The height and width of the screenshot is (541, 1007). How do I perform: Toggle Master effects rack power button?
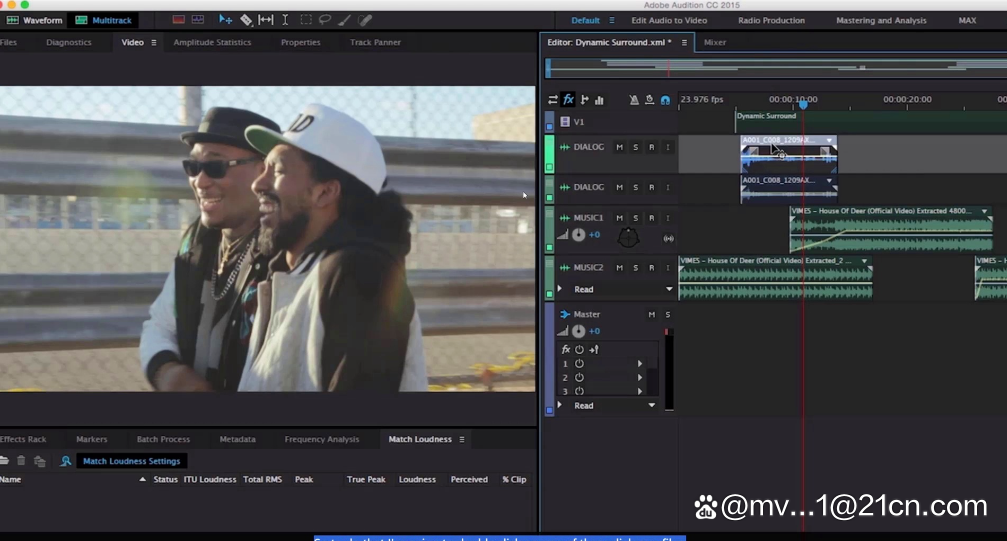pyautogui.click(x=579, y=350)
